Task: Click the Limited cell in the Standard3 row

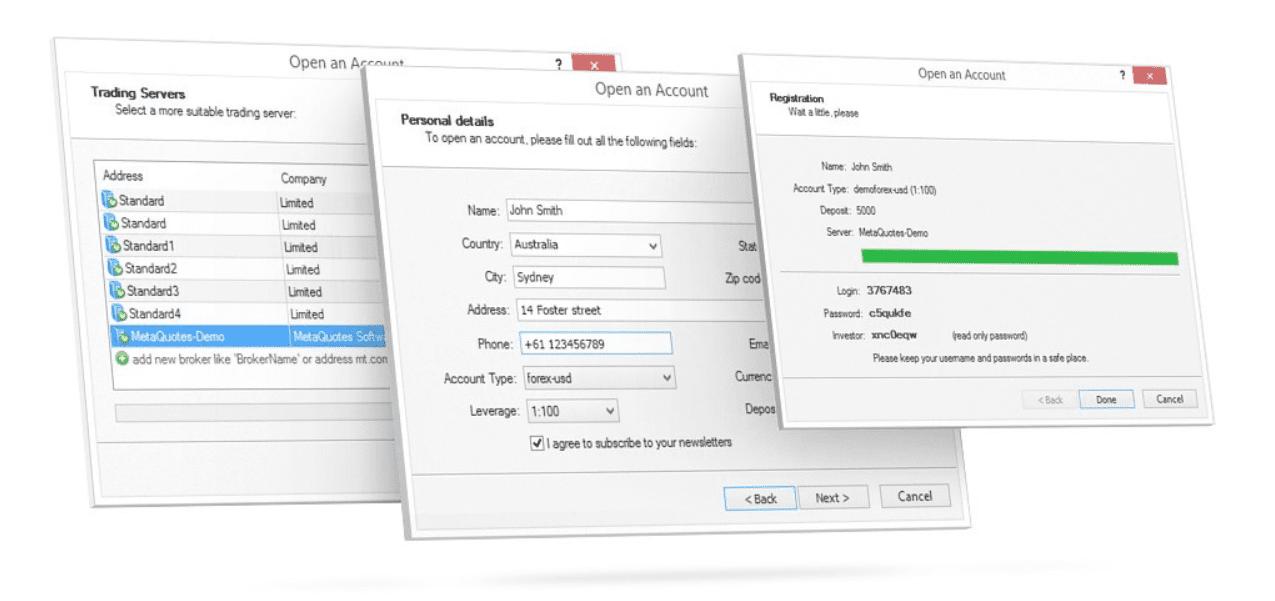Action: 305,292
